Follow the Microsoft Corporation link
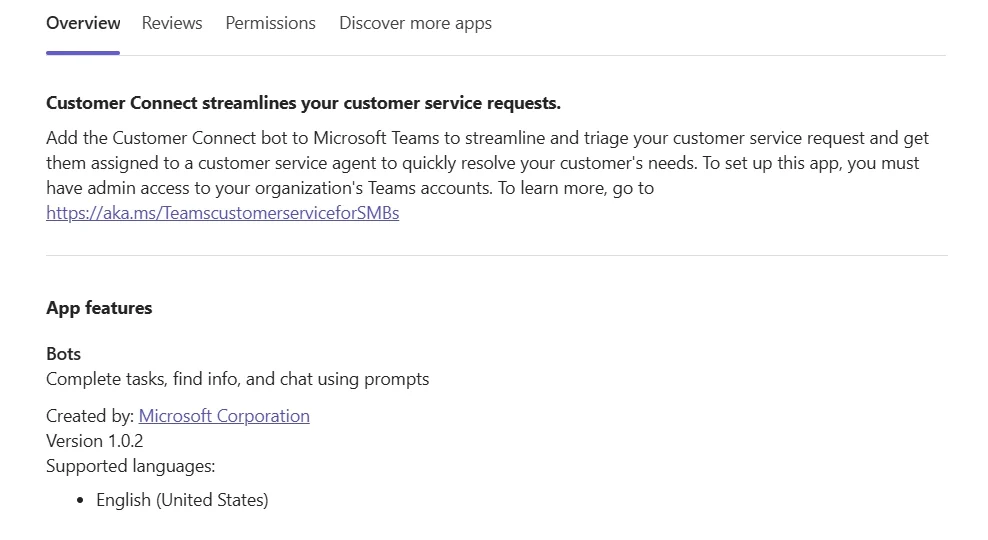Viewport: 988px width, 540px height. click(x=224, y=416)
